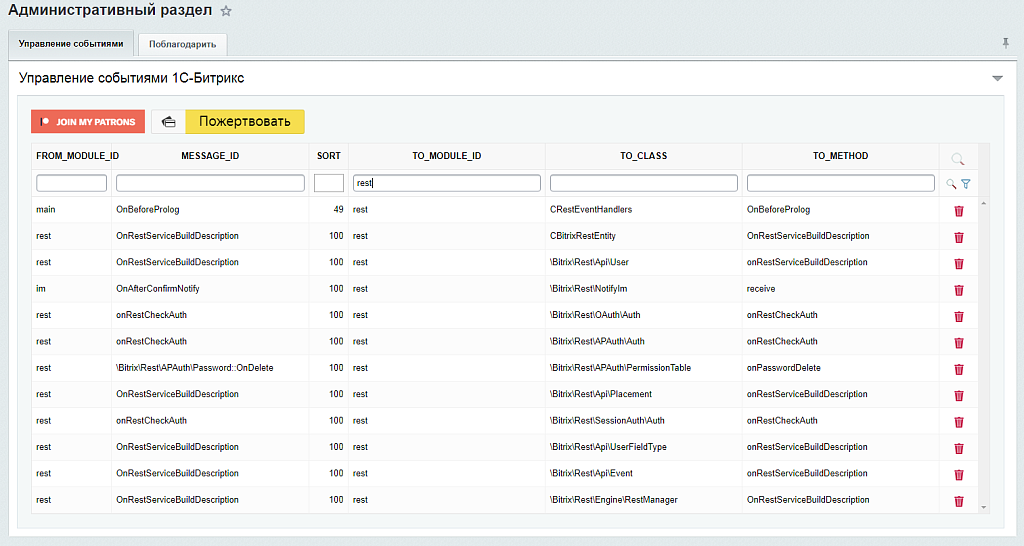The image size is (1024, 546).
Task: Sort by the SORT column header
Action: tap(328, 156)
